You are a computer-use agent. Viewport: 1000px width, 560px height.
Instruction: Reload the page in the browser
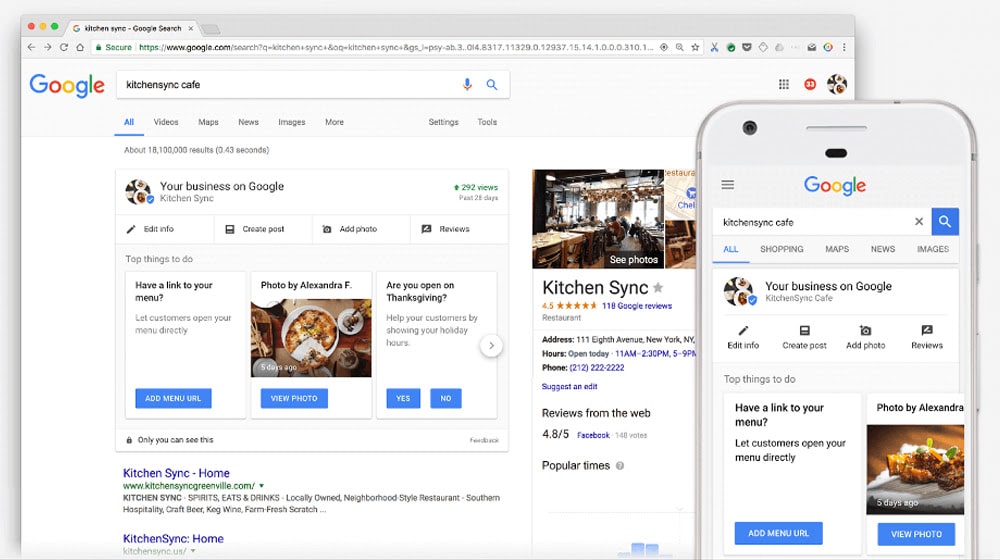pyautogui.click(x=64, y=47)
